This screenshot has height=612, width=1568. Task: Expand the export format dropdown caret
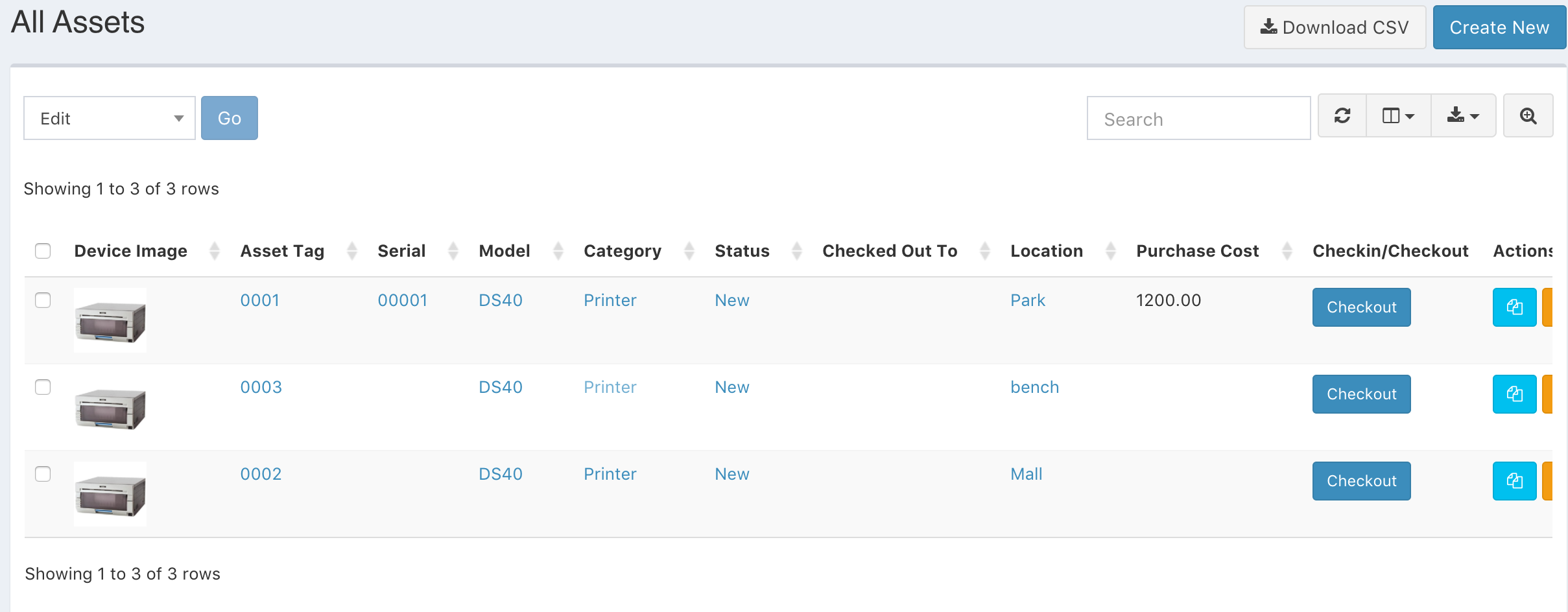coord(1475,117)
